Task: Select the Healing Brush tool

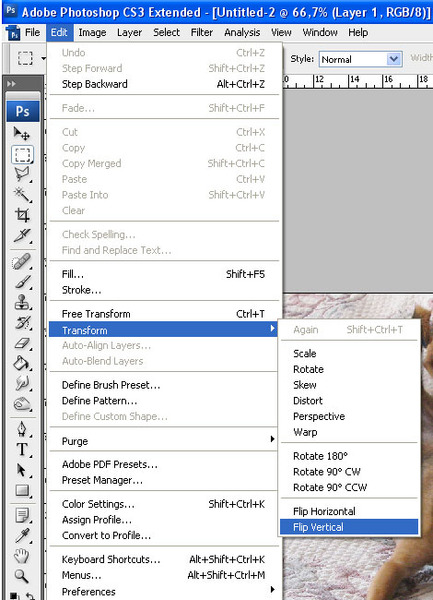Action: coord(22,262)
